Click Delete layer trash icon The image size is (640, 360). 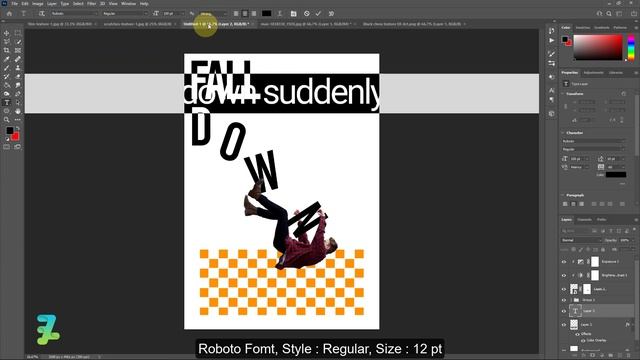pos(629,356)
